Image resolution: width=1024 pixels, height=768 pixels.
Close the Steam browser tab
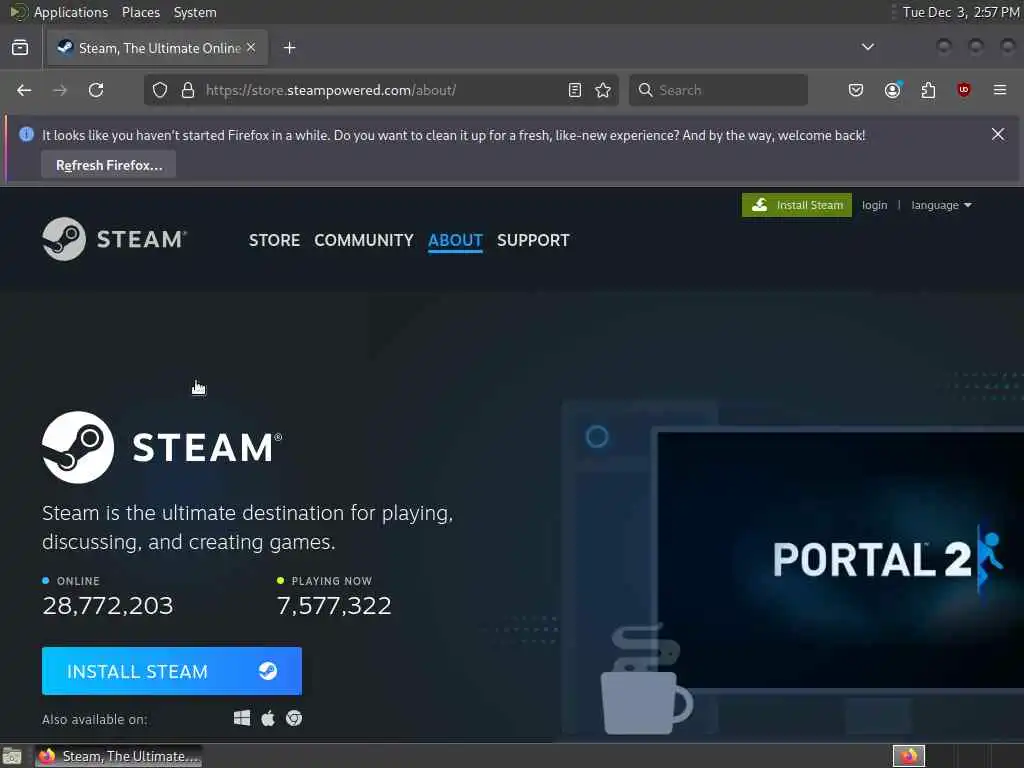[251, 48]
